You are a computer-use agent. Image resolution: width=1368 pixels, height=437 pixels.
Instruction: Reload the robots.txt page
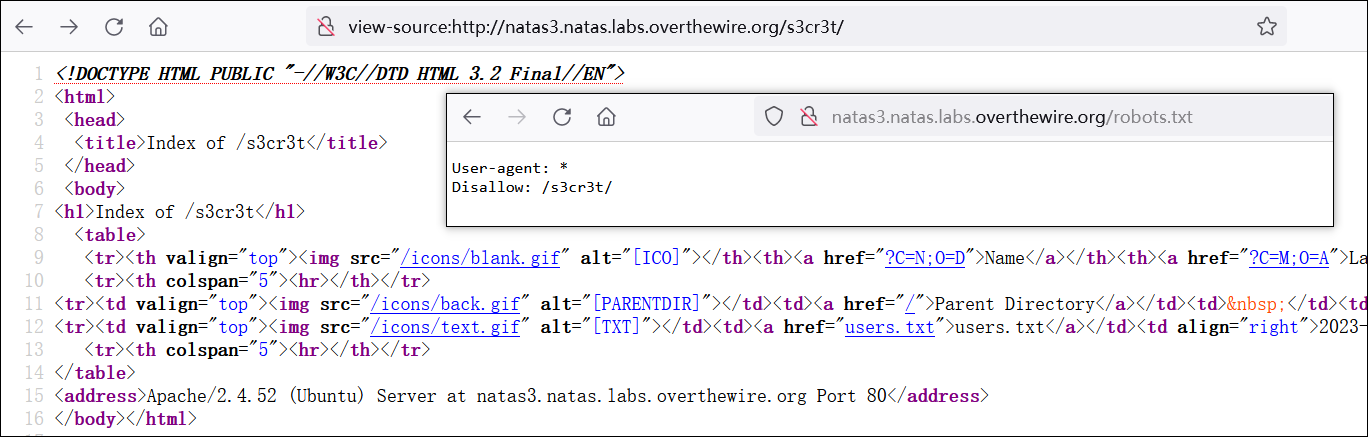coord(562,117)
